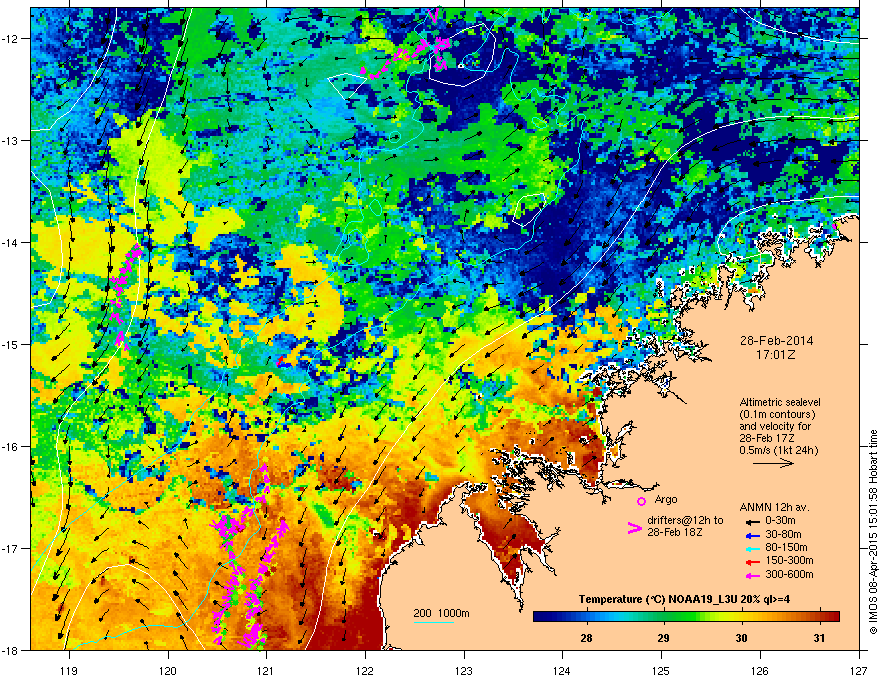Click the IMOS copyright timestamp text
Screen dimensions: 880x680
pos(873,532)
